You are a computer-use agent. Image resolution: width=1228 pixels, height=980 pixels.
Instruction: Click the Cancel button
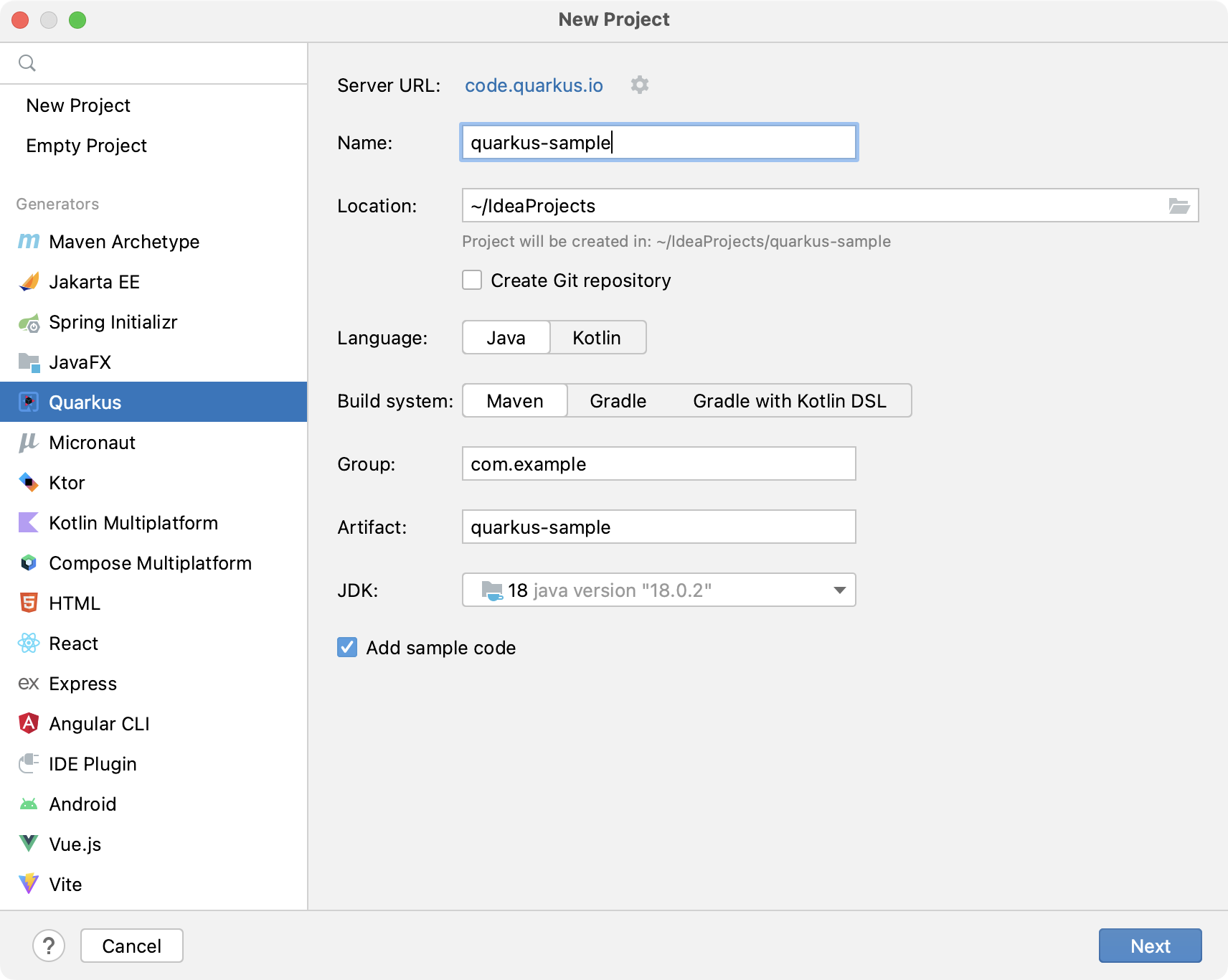click(132, 946)
